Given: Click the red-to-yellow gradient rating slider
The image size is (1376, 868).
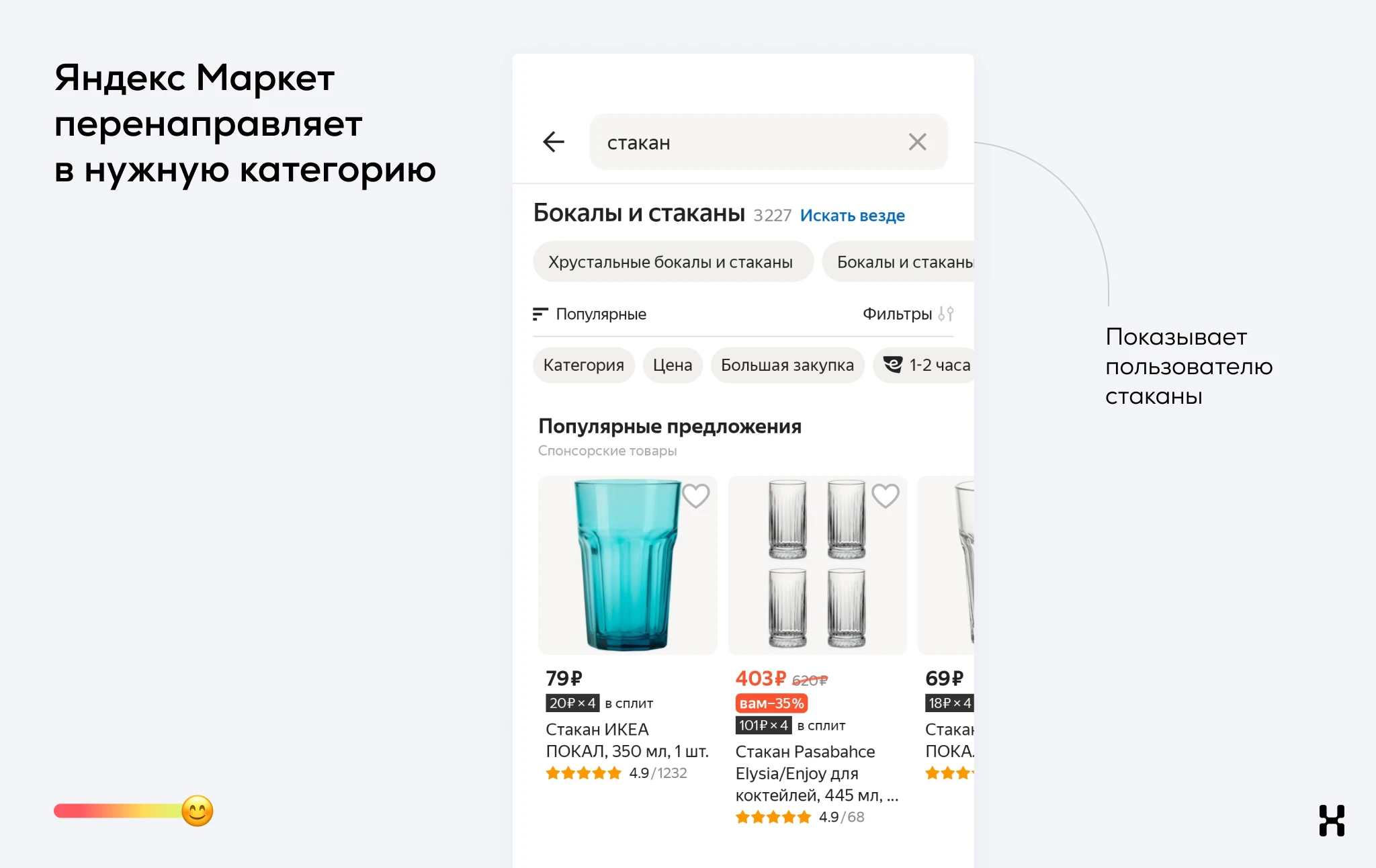Looking at the screenshot, I should (x=118, y=811).
